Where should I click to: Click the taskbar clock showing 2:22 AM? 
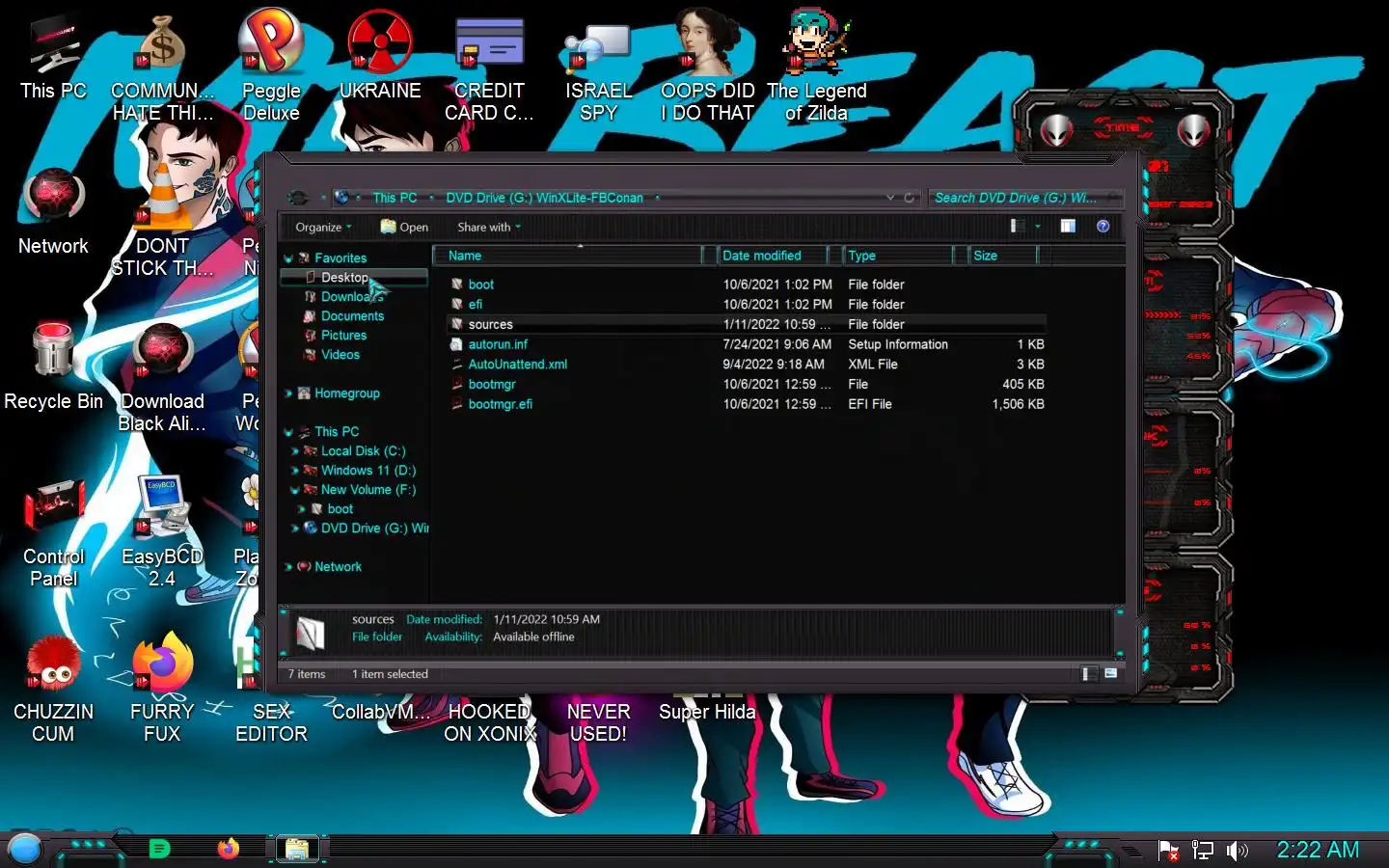(x=1318, y=850)
